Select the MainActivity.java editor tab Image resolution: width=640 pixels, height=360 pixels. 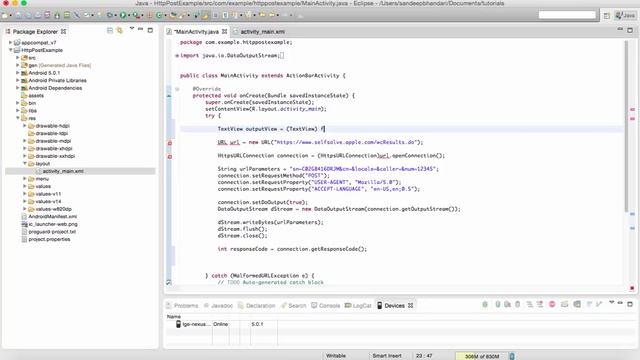pos(197,31)
